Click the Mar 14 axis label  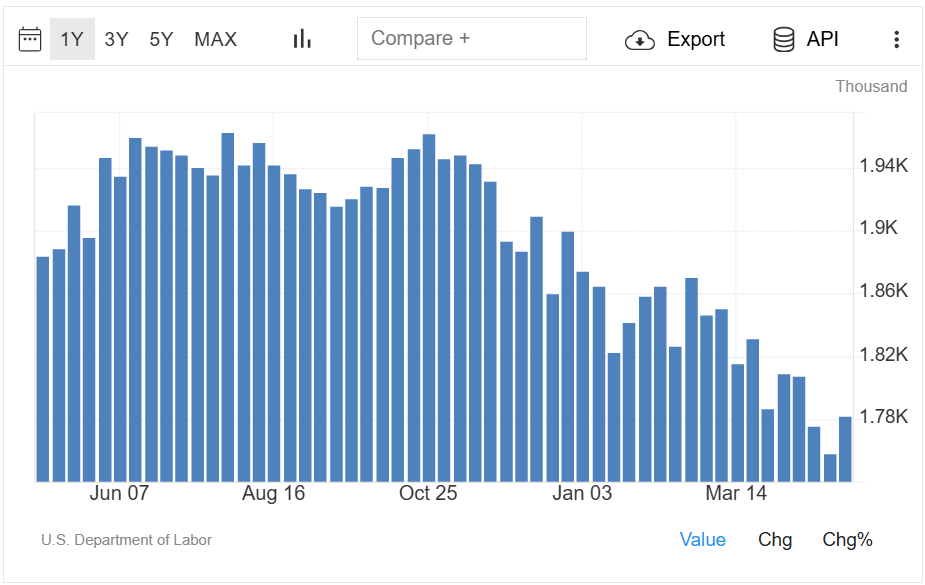pos(736,493)
